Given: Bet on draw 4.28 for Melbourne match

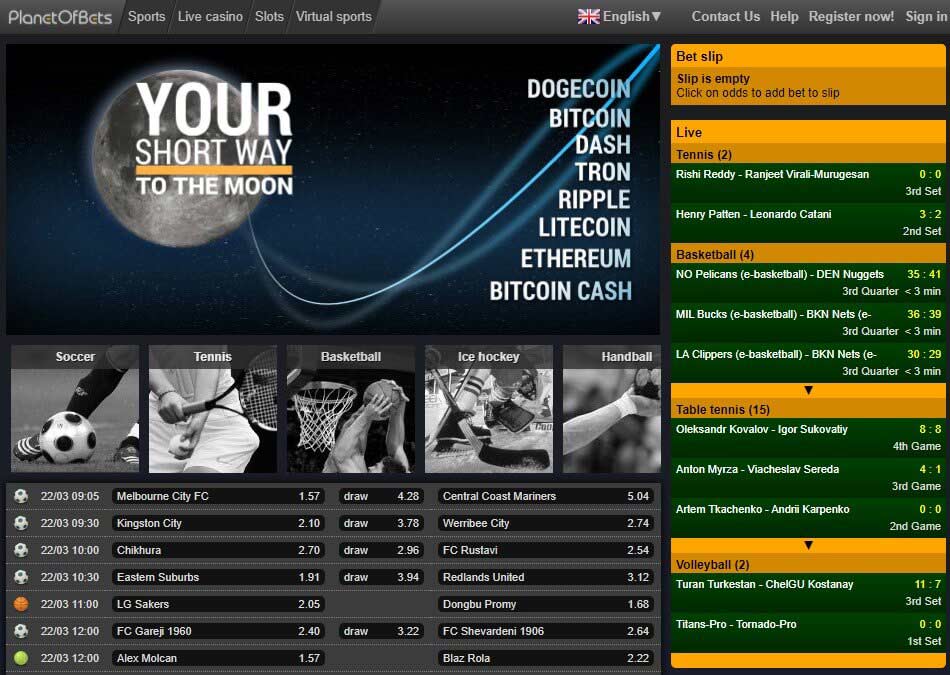Looking at the screenshot, I should (x=380, y=496).
